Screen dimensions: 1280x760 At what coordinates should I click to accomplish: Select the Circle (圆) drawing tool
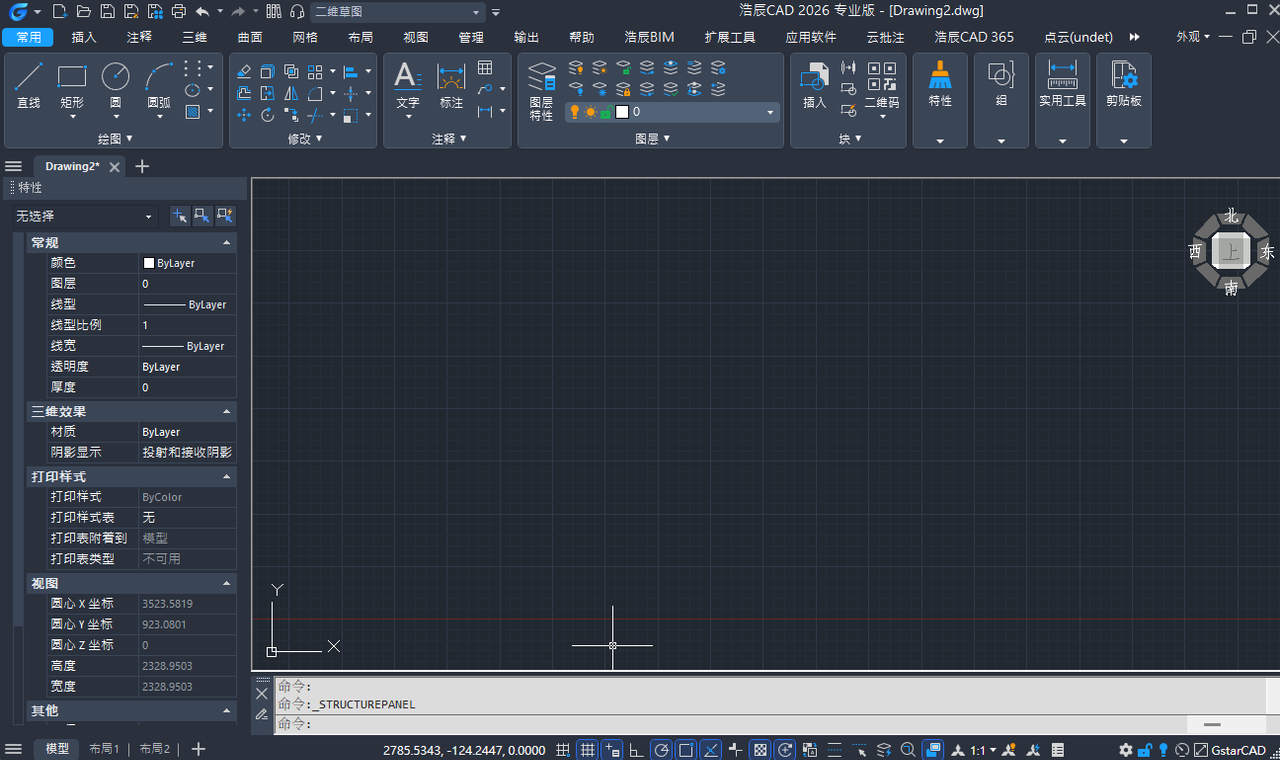coord(116,84)
